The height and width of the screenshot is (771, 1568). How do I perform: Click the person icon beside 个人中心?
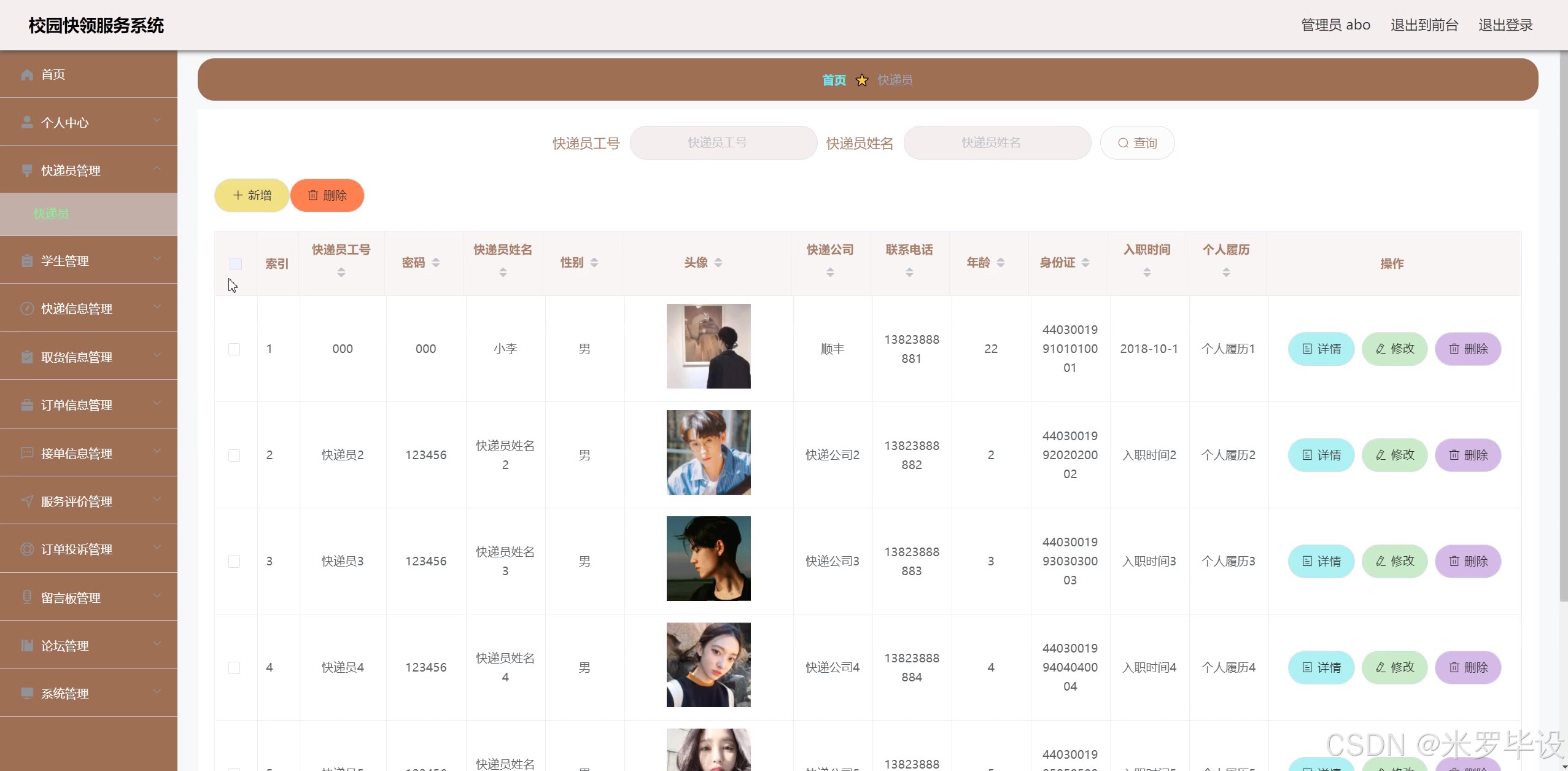tap(27, 123)
